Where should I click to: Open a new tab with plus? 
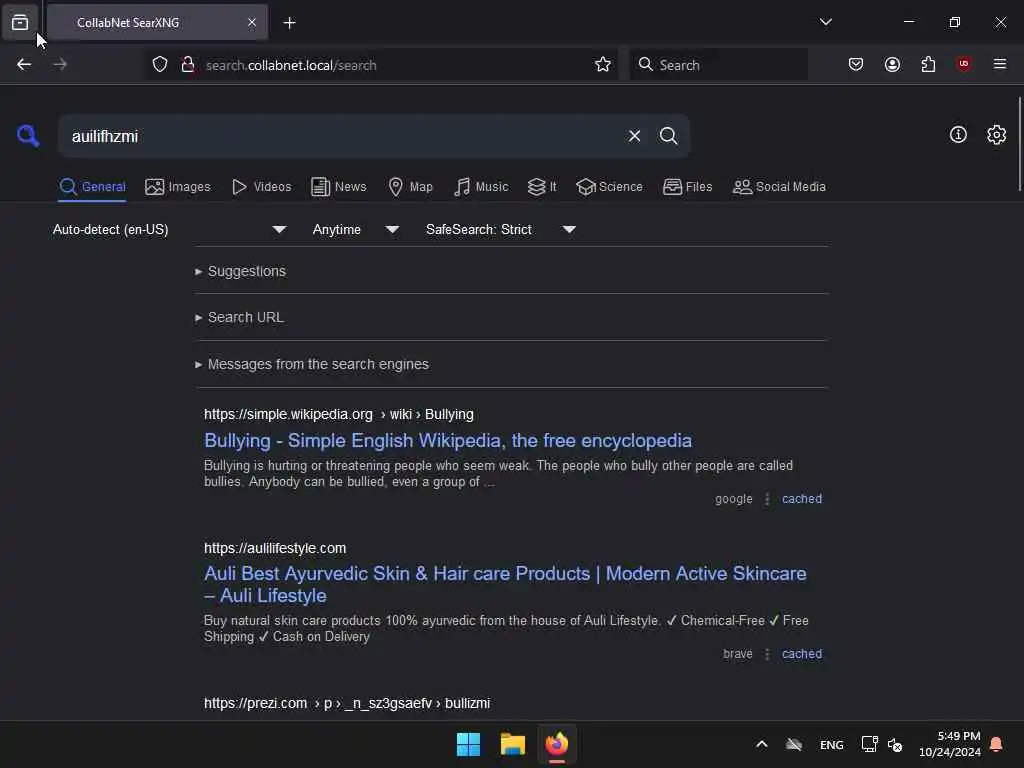point(289,23)
